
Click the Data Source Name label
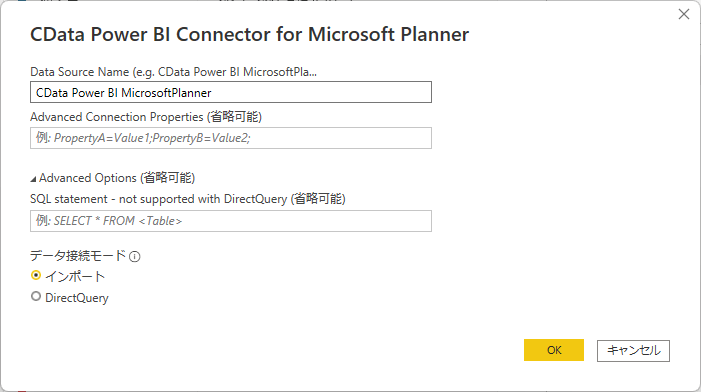pyautogui.click(x=173, y=72)
